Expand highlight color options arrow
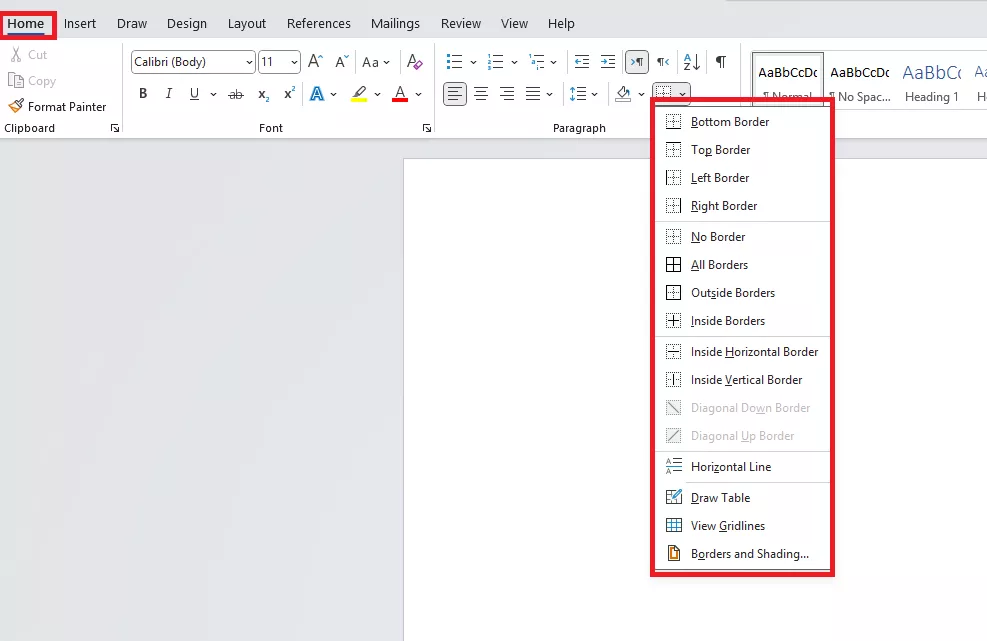 click(377, 94)
